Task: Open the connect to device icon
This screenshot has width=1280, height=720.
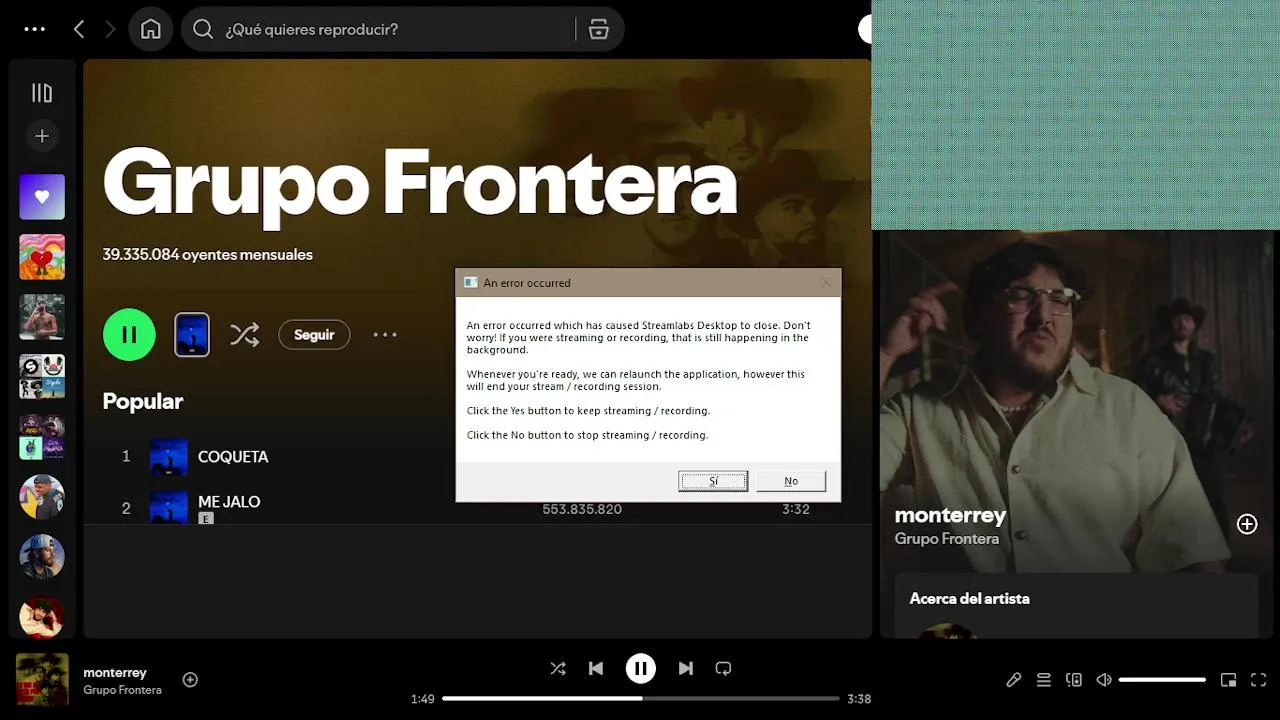Action: coord(1074,680)
